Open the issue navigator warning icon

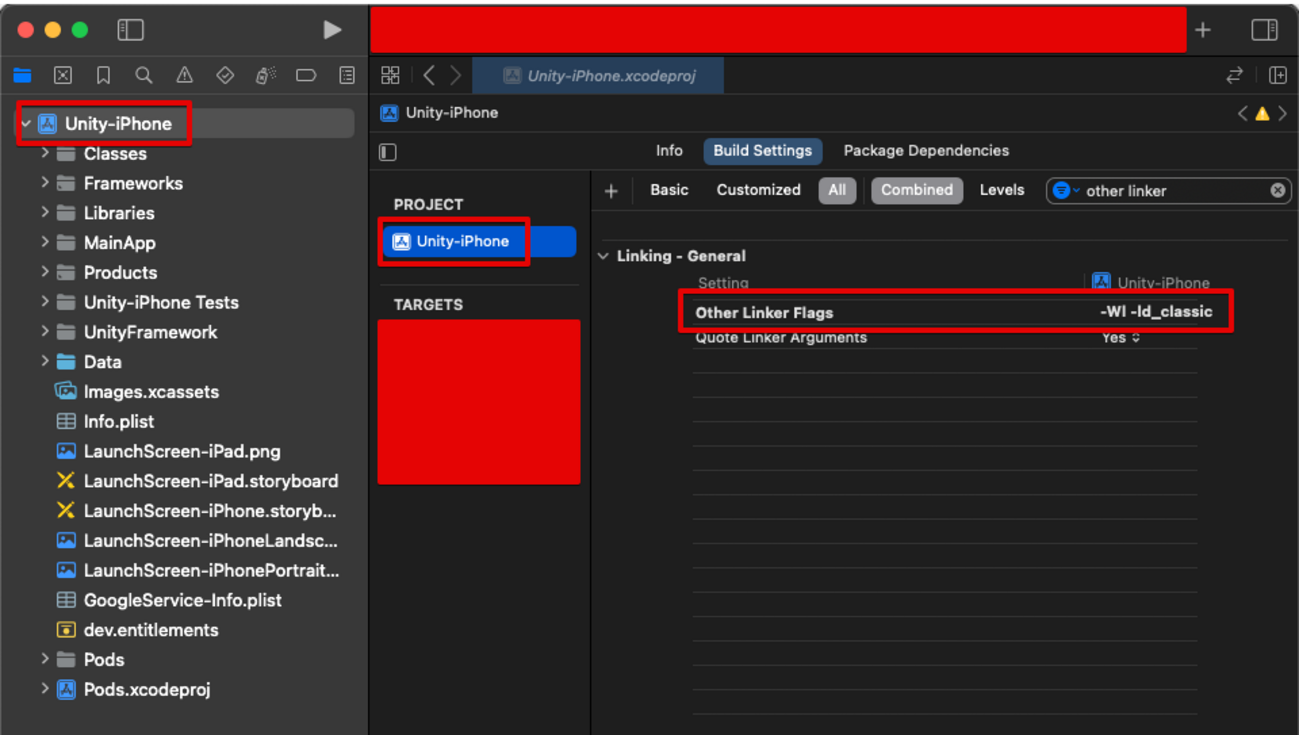click(185, 76)
